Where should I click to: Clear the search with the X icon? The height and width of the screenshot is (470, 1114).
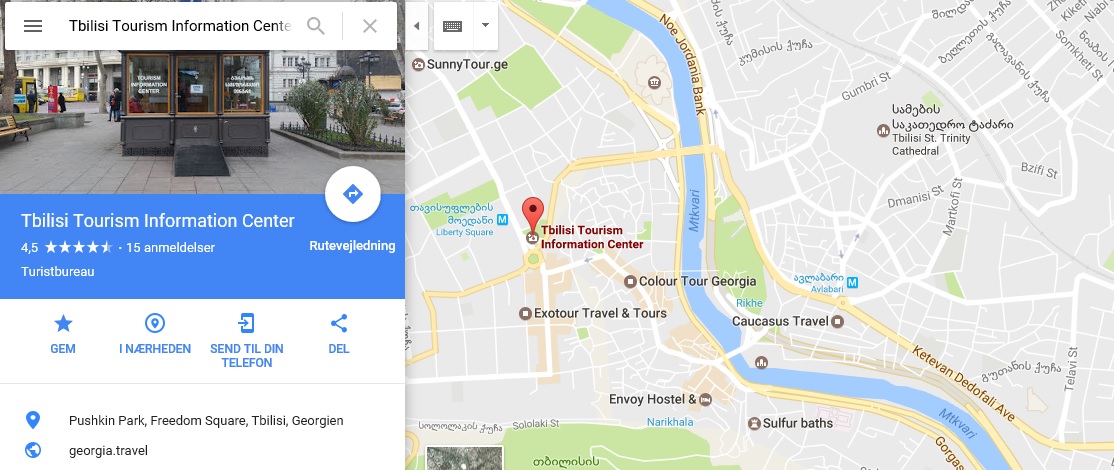click(369, 26)
